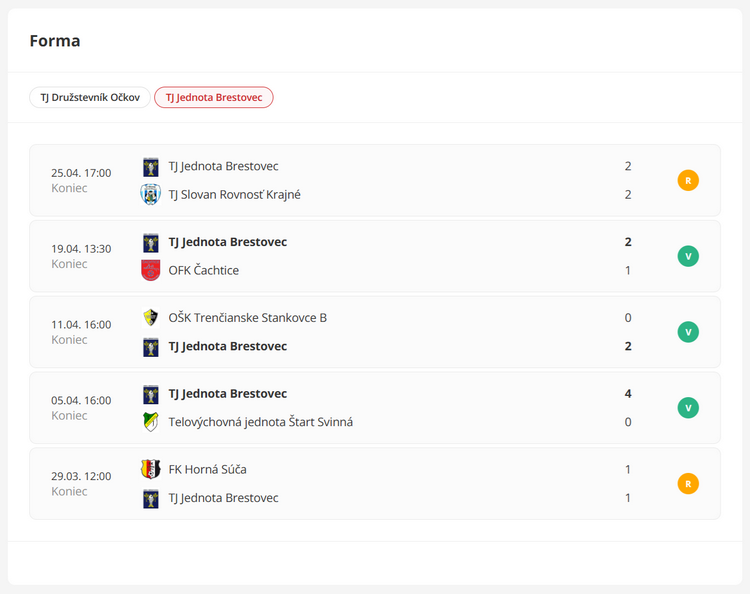
Task: Open FK Horná Súča team name
Action: coord(207,469)
